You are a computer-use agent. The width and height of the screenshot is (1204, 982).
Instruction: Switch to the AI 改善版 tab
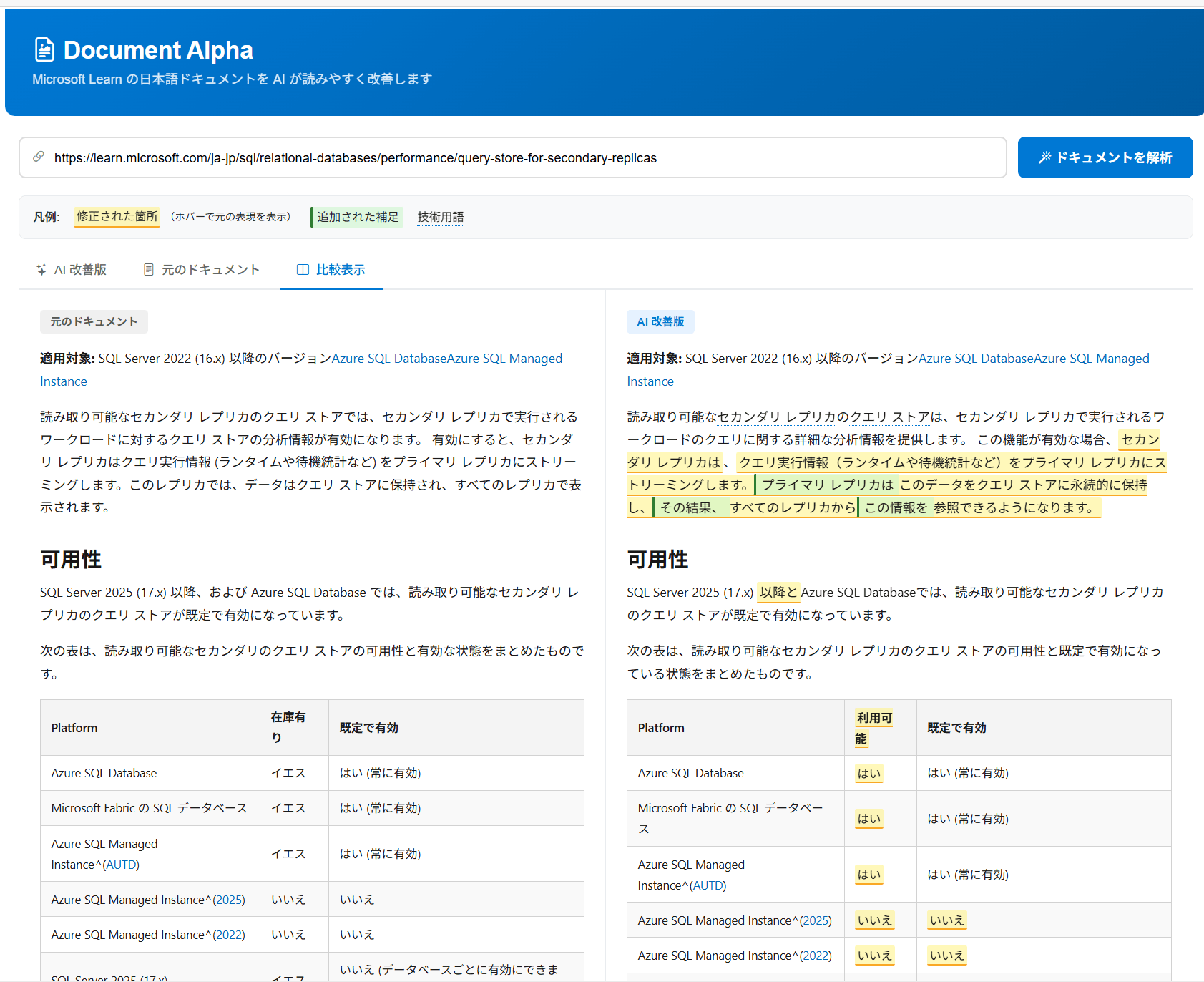71,270
